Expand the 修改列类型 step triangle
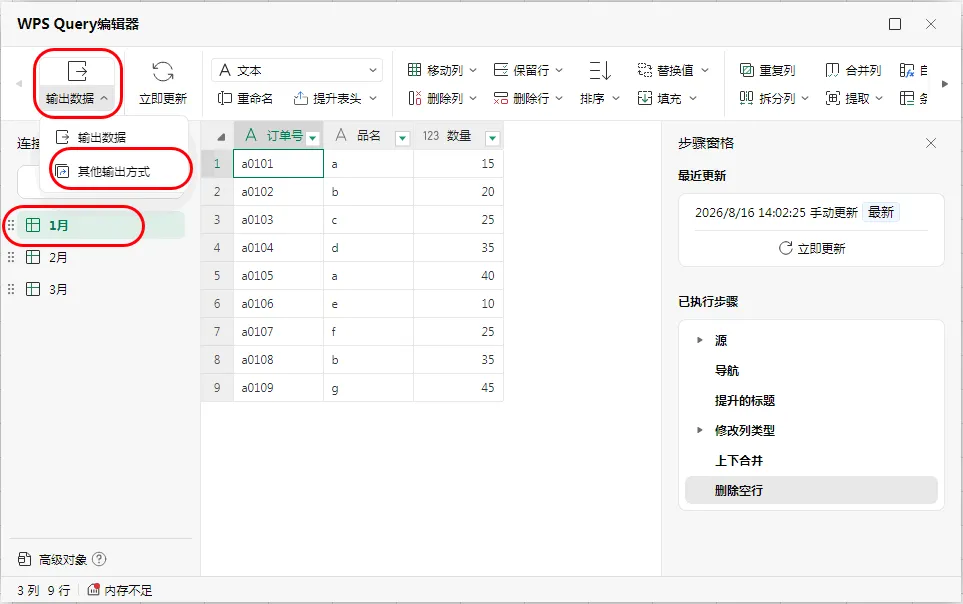This screenshot has width=963, height=604. [x=700, y=430]
